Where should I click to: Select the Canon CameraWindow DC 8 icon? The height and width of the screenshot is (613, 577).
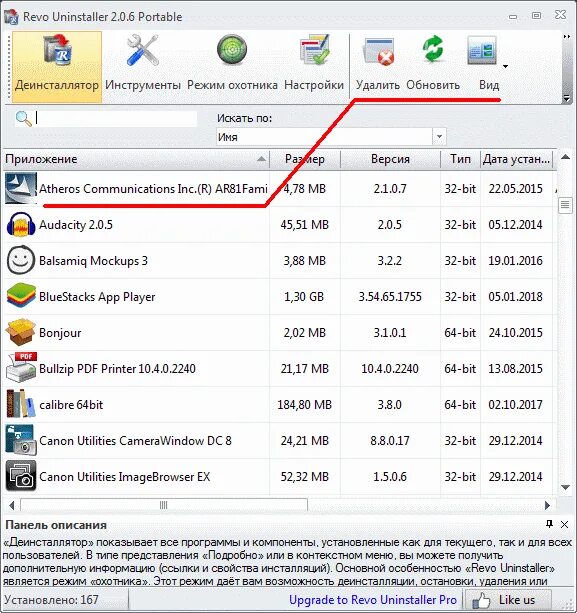[21, 440]
